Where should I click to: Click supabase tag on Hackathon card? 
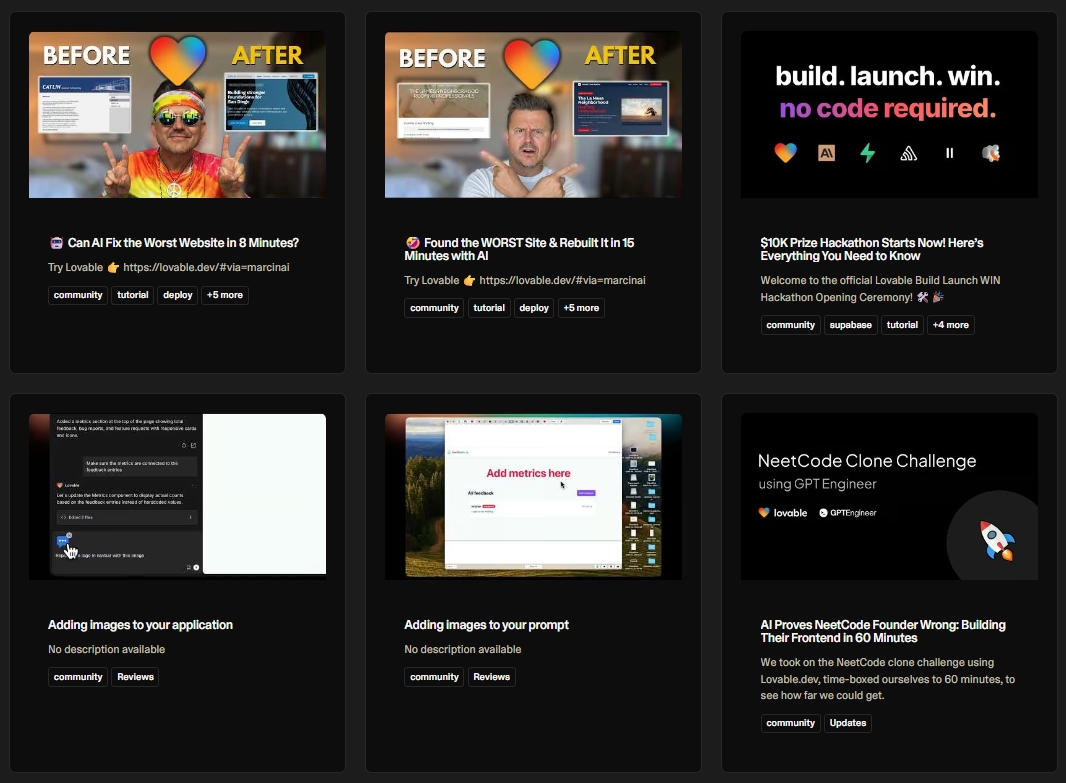[x=850, y=325]
